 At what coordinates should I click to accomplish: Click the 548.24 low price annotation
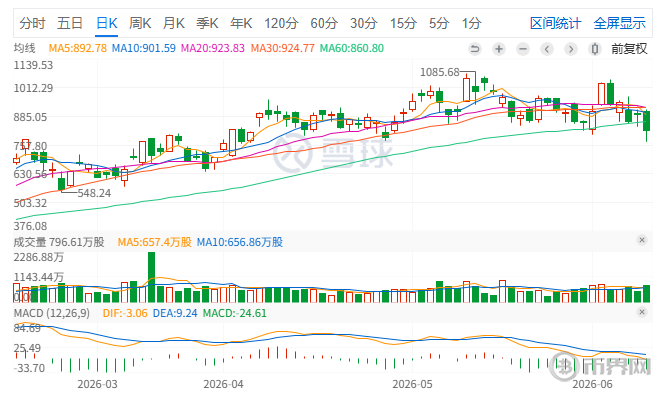(94, 193)
